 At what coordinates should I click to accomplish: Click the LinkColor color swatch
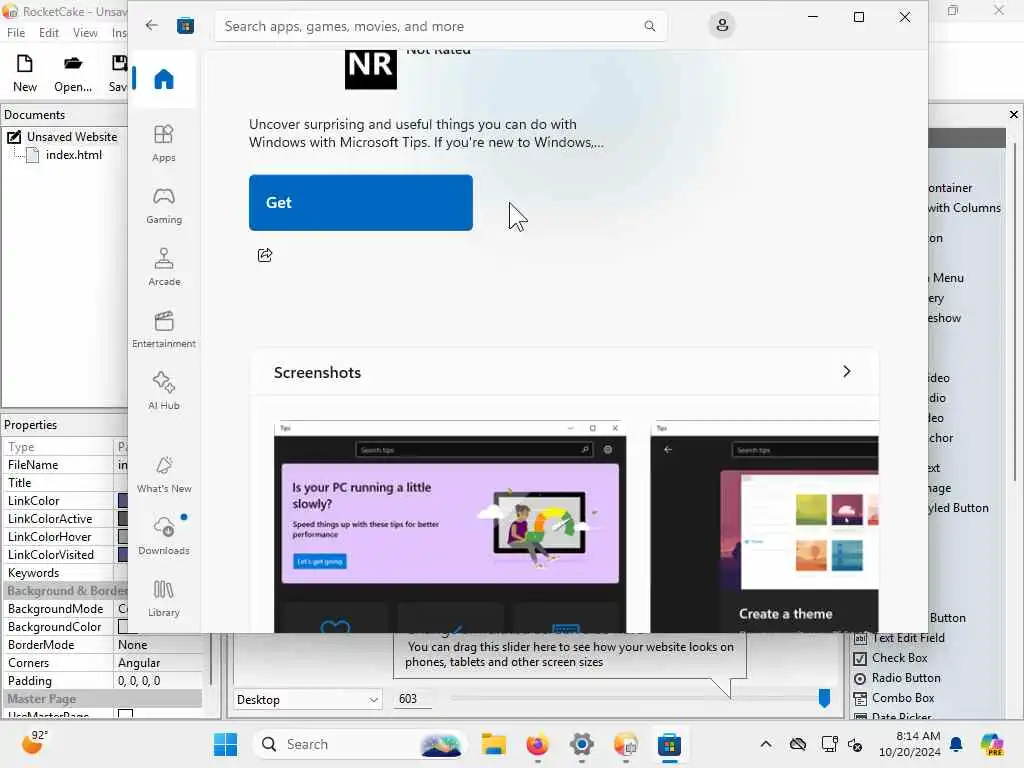point(123,501)
